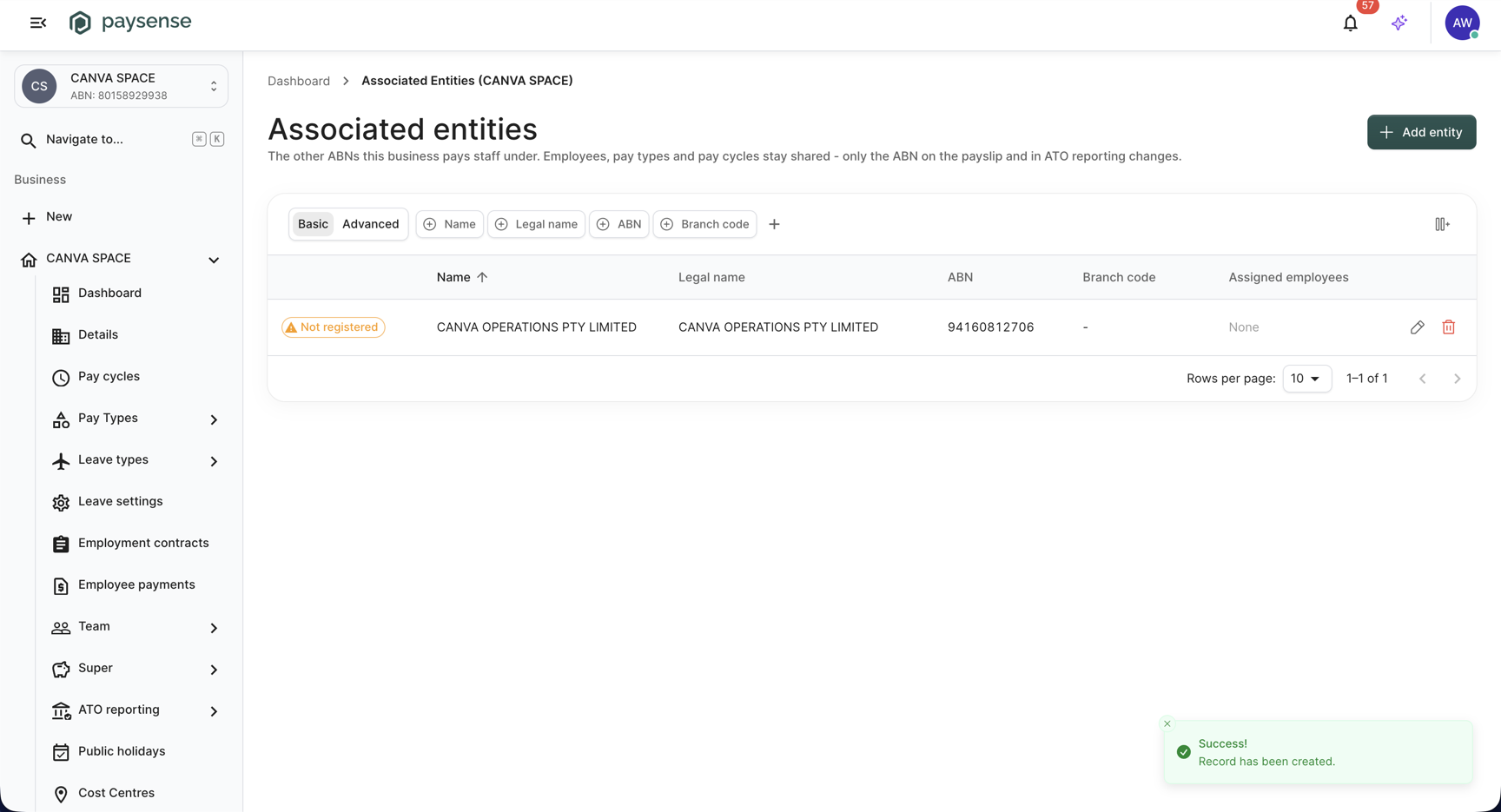Image resolution: width=1501 pixels, height=812 pixels.
Task: Click the Add entity button
Action: 1421,132
